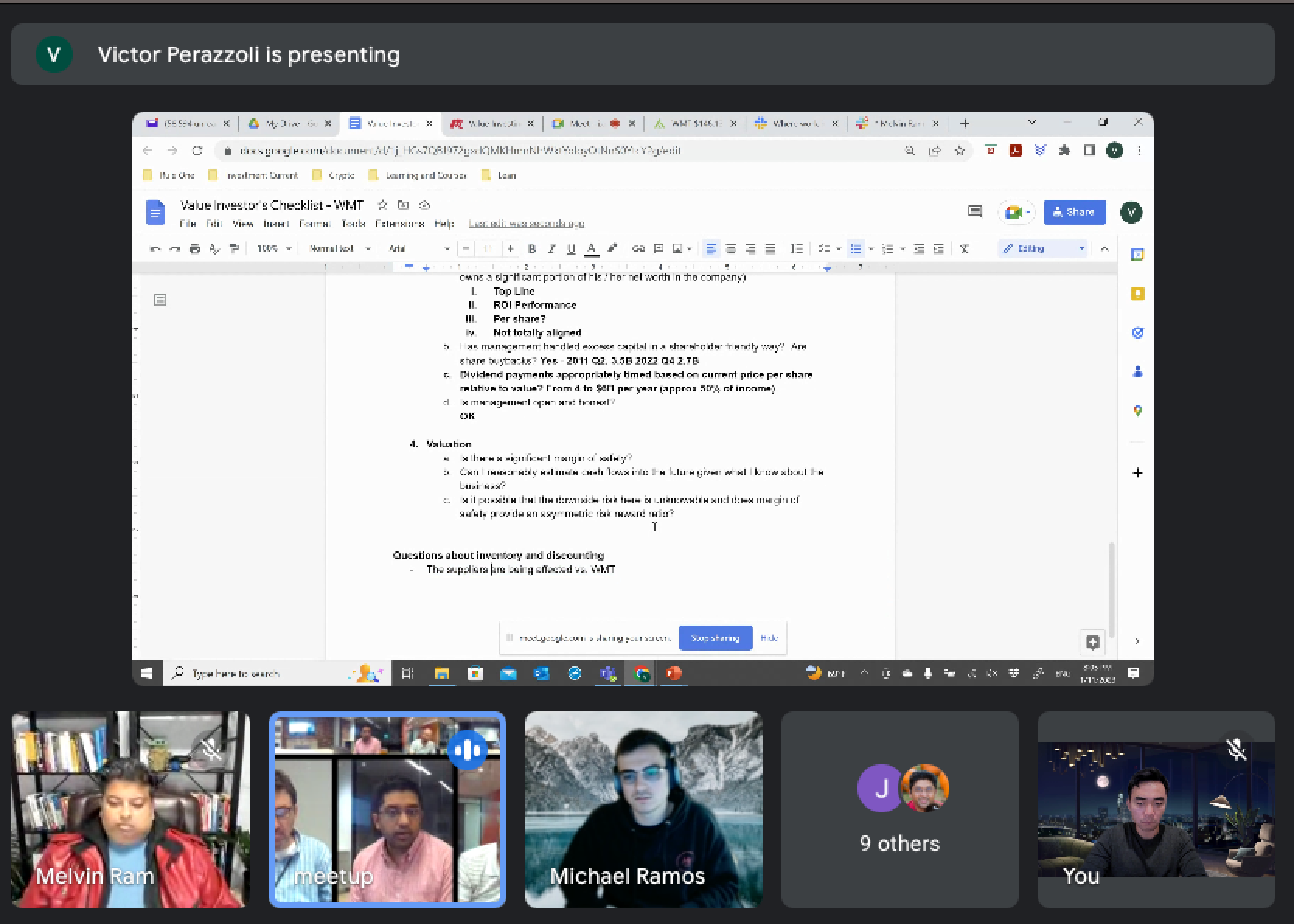Open the Insert menu in Docs
The height and width of the screenshot is (924, 1294).
pyautogui.click(x=276, y=224)
